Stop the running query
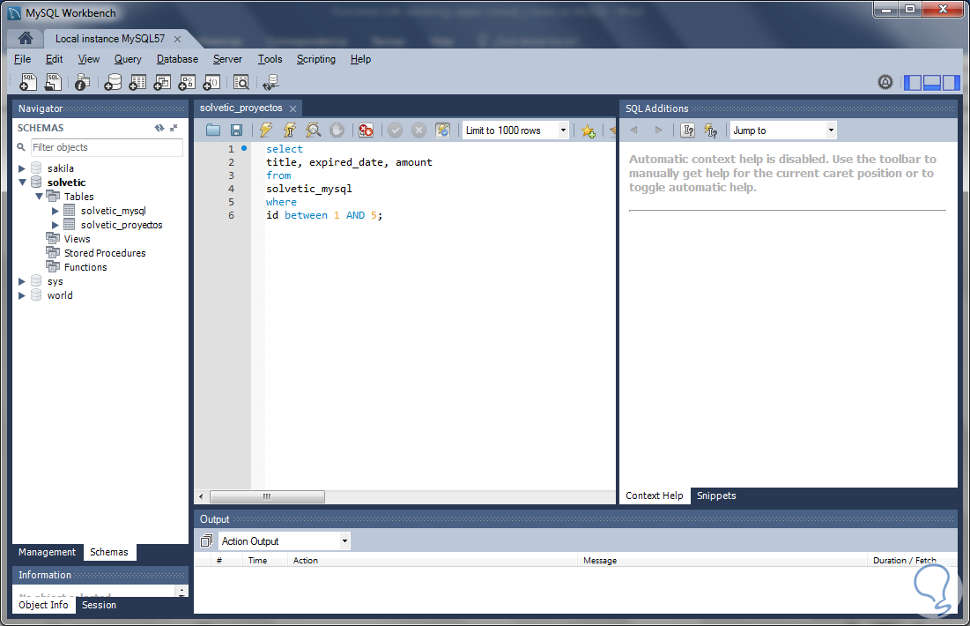Viewport: 970px width, 626px height. 337,130
